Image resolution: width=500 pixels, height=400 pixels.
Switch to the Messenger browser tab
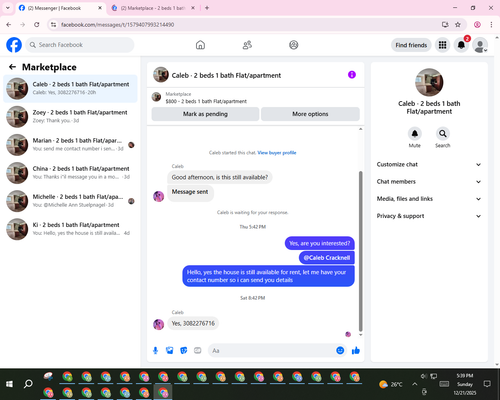point(60,8)
